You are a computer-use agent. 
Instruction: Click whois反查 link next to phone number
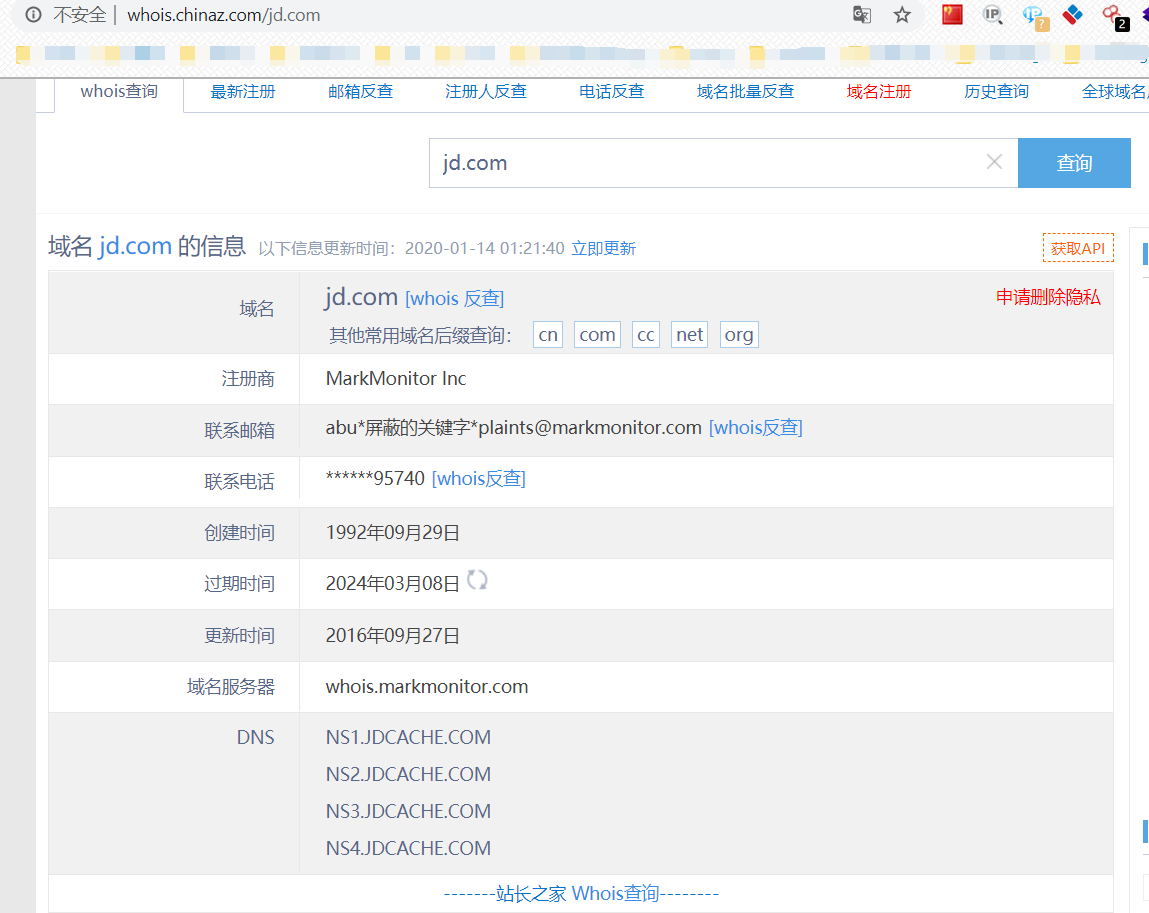tap(479, 478)
